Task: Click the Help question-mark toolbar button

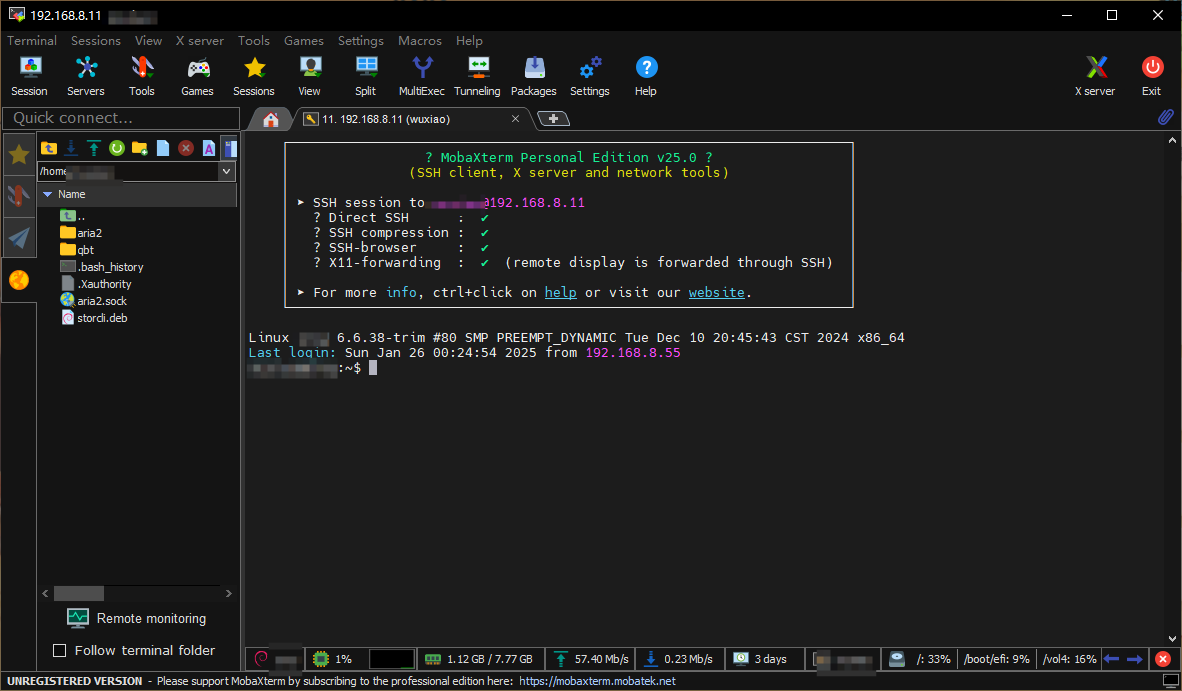Action: click(x=646, y=76)
